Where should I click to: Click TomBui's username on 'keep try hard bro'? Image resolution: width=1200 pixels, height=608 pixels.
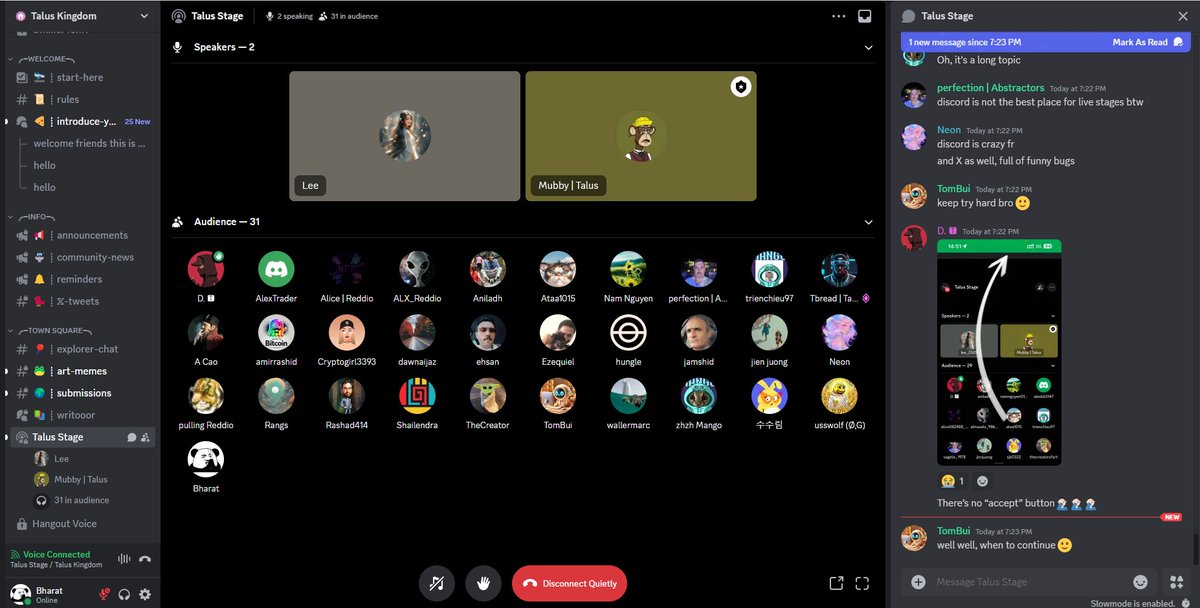pyautogui.click(x=953, y=188)
